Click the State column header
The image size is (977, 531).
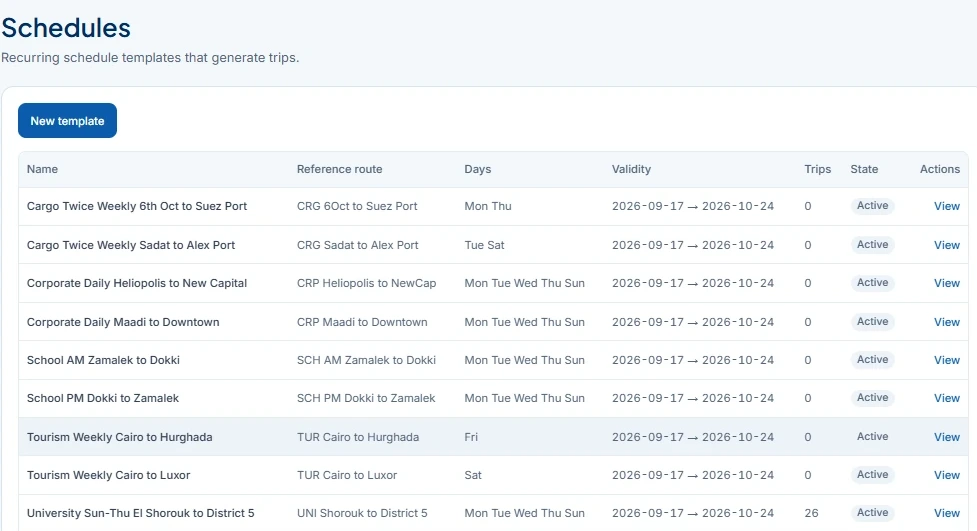point(864,169)
